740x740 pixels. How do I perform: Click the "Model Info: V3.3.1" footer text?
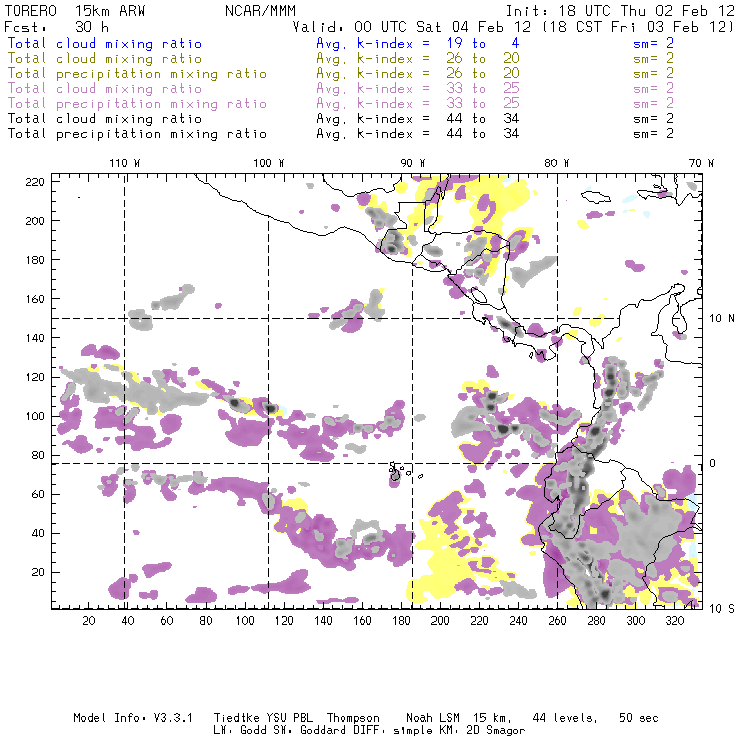coord(133,718)
